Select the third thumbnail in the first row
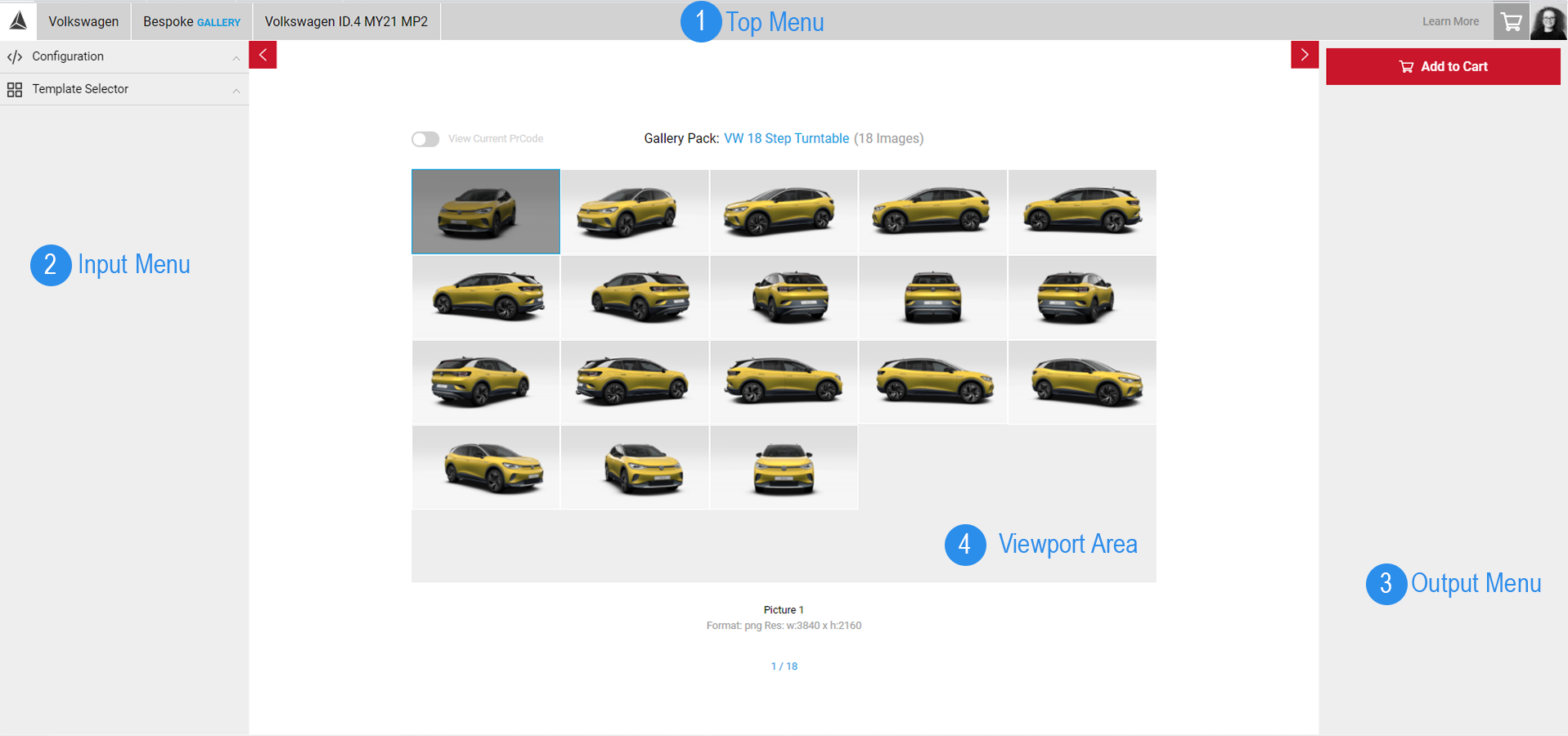This screenshot has width=1568, height=736. coord(784,211)
